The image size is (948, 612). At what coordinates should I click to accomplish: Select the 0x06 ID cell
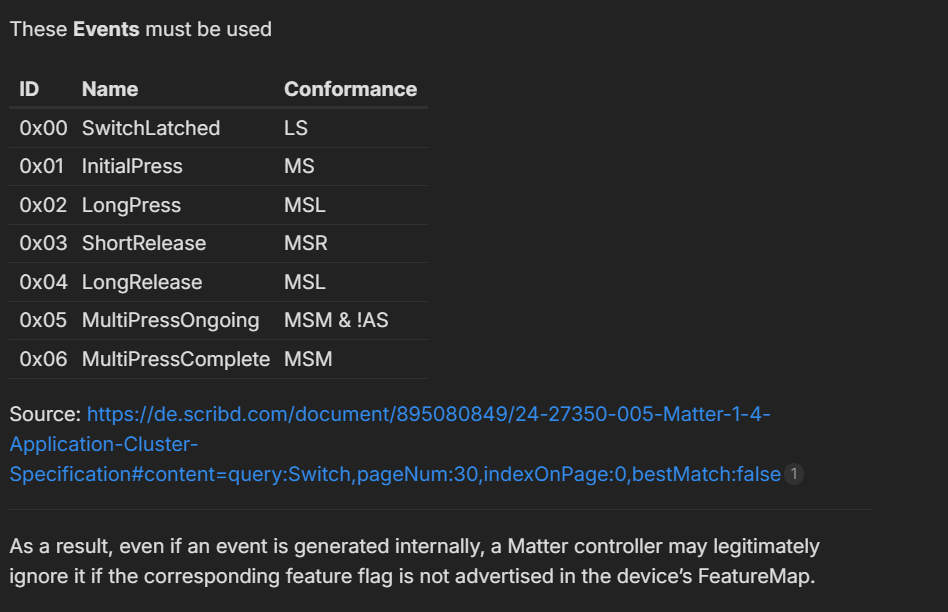click(x=43, y=359)
